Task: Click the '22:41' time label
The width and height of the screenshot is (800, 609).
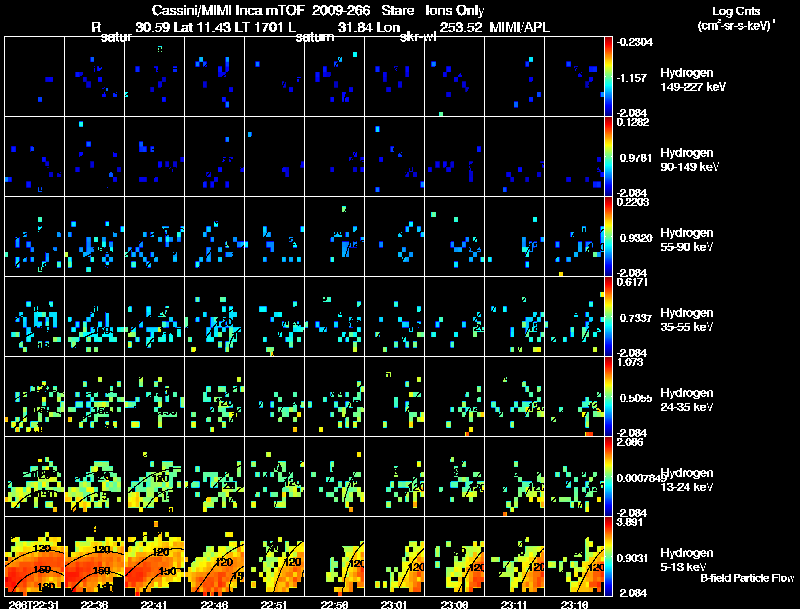Action: point(154,604)
